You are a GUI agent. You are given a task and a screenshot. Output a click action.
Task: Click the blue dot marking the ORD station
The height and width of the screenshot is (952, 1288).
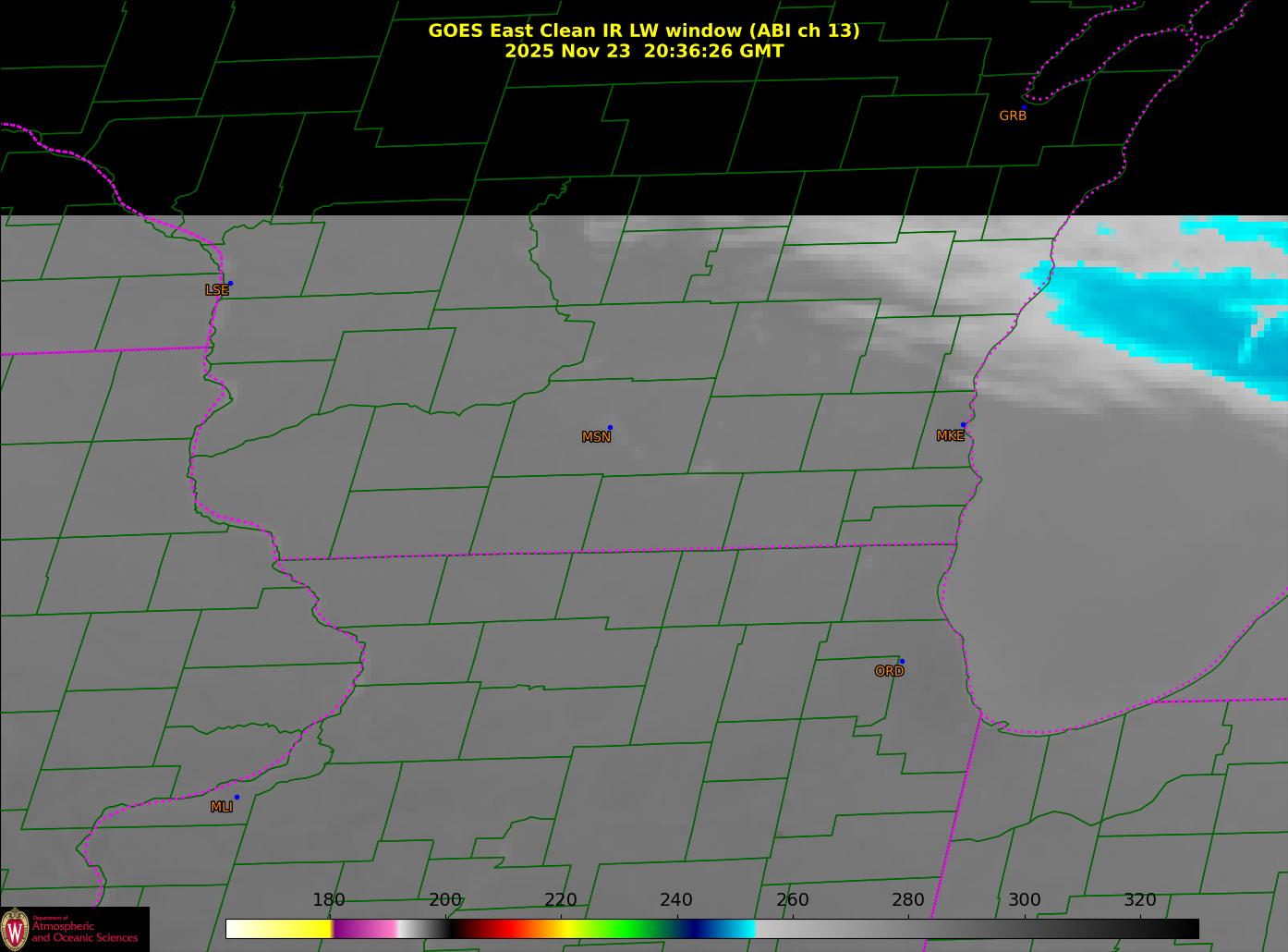pos(902,661)
